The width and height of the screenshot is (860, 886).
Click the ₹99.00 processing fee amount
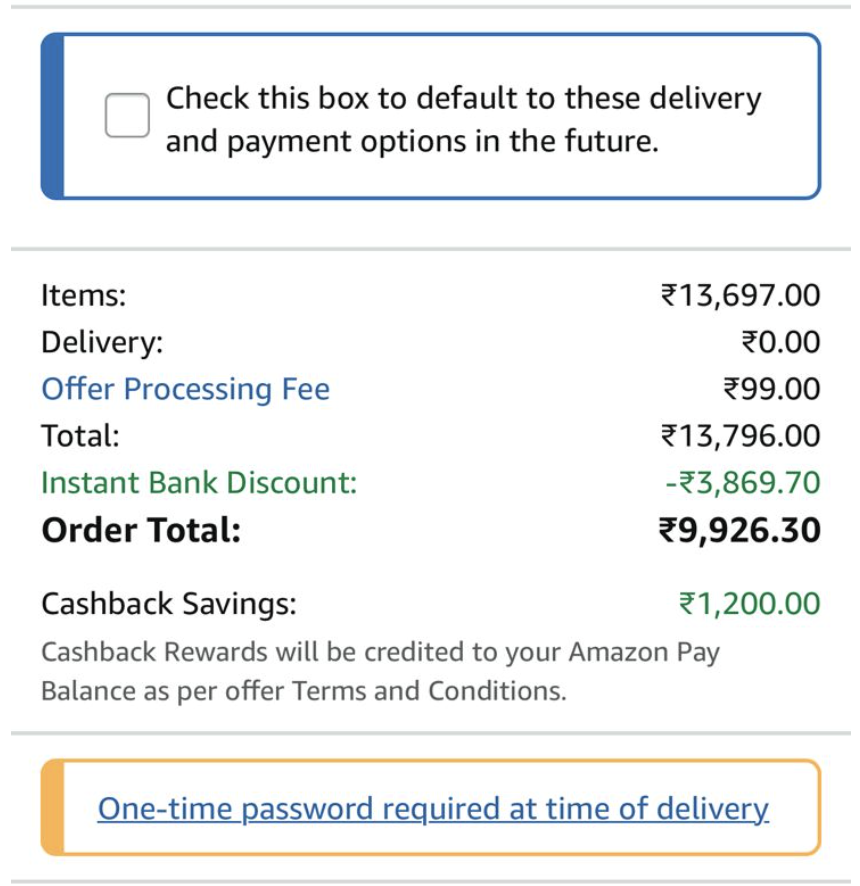(x=771, y=389)
